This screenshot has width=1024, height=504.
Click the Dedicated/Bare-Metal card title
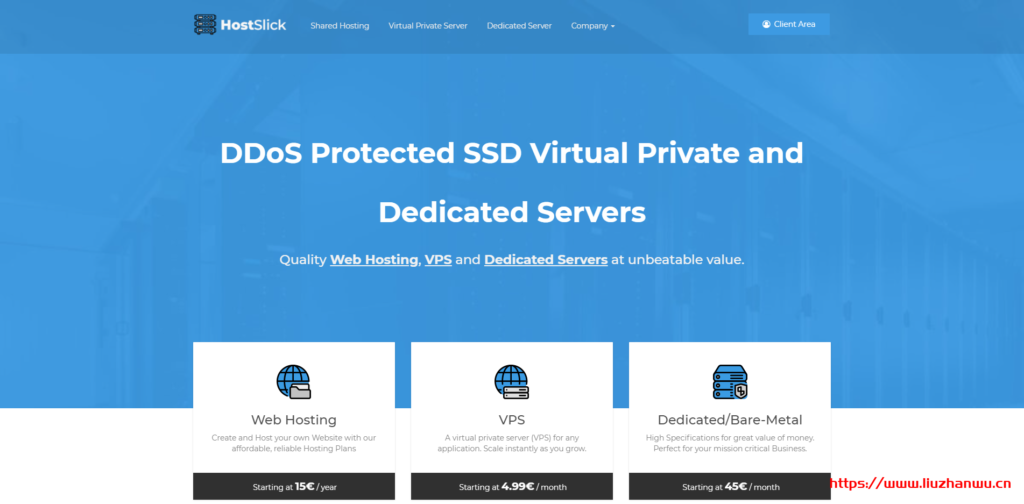pyautogui.click(x=729, y=420)
